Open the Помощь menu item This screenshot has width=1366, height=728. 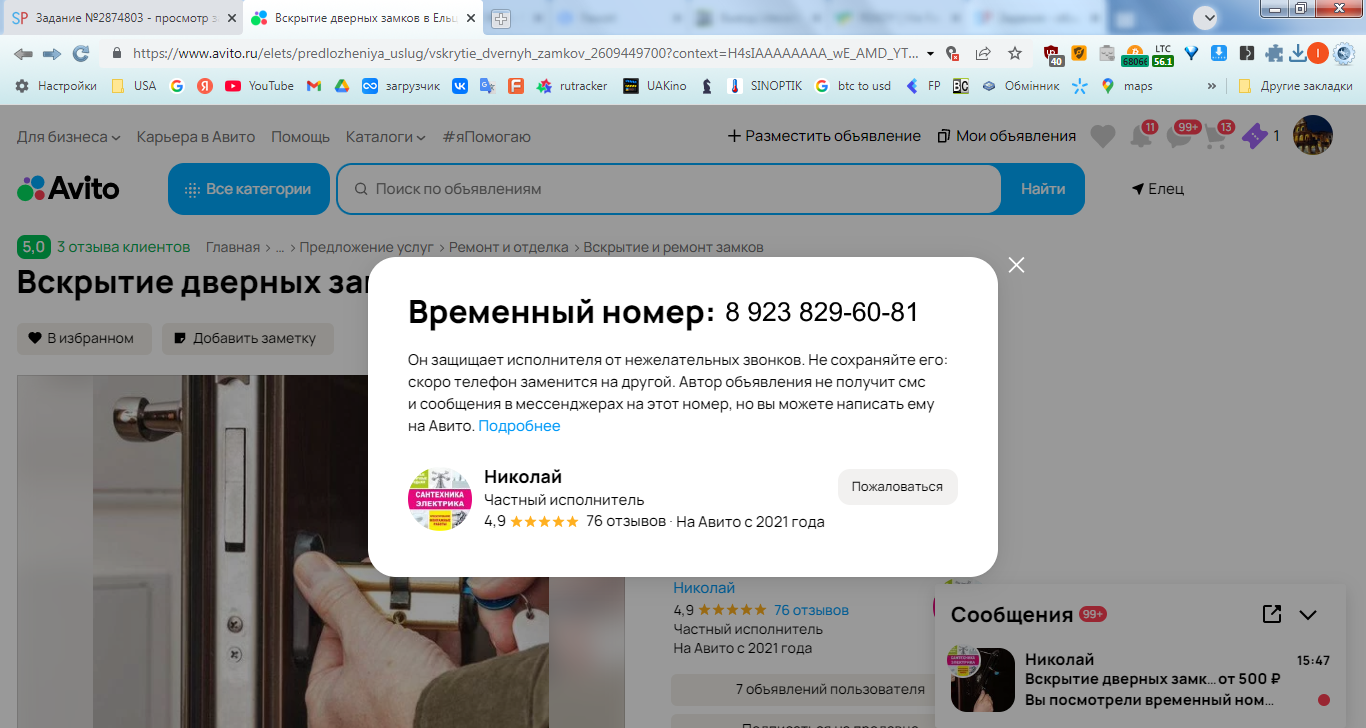[x=300, y=136]
